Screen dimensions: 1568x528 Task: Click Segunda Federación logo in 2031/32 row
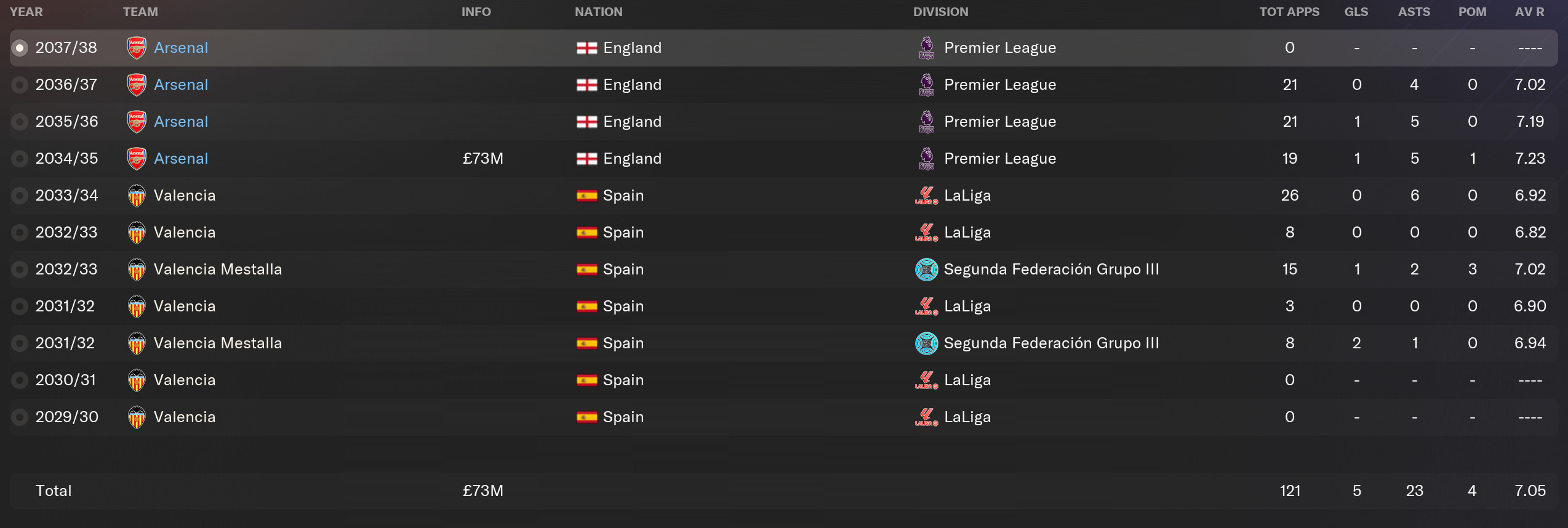coord(926,343)
